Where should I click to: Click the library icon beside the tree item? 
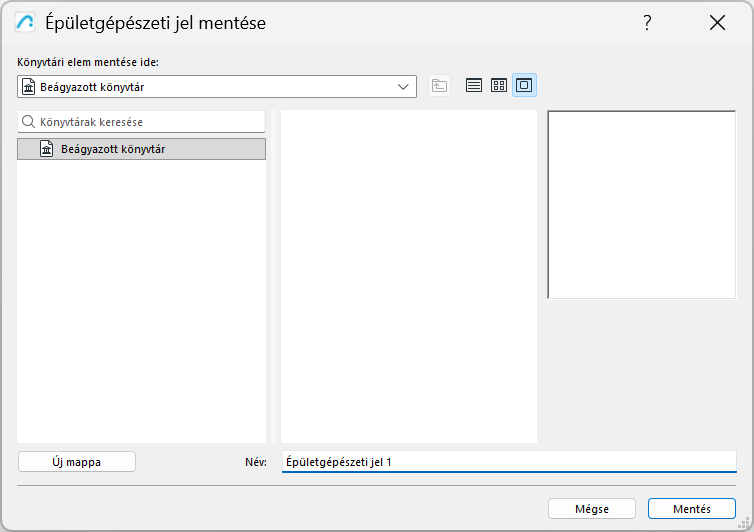pyautogui.click(x=46, y=149)
